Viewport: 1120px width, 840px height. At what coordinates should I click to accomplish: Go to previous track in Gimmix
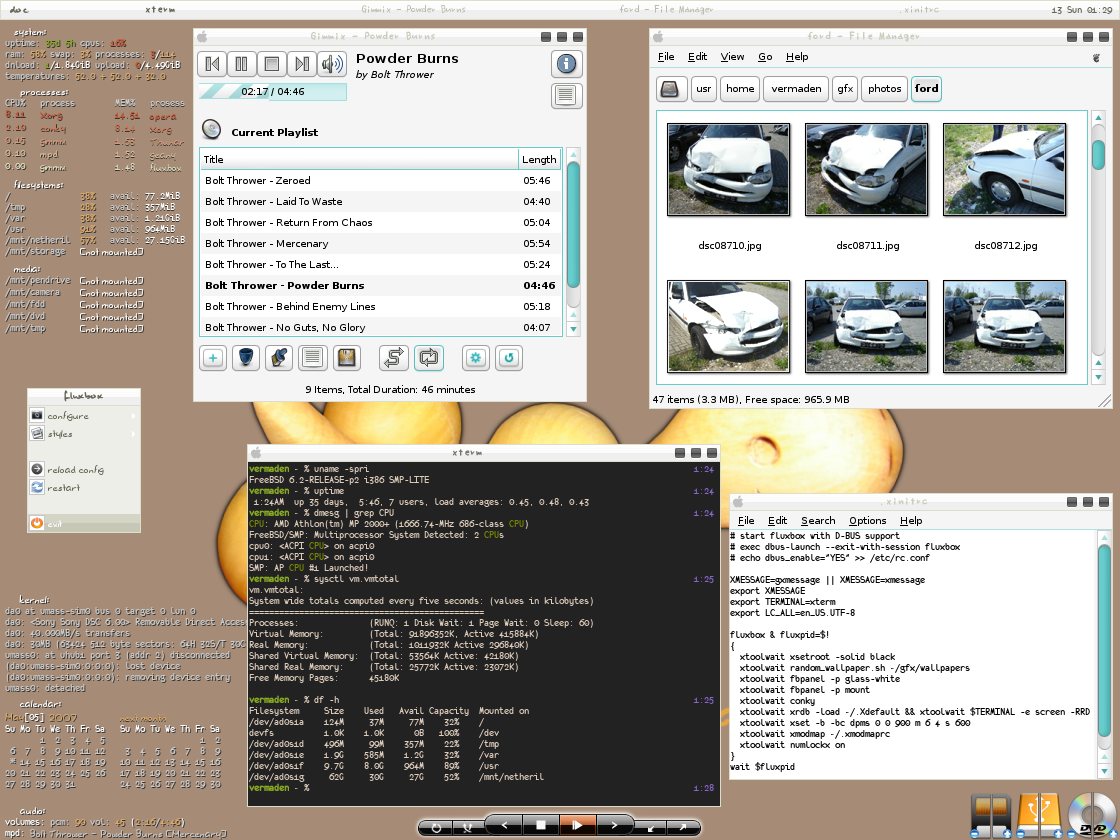point(212,64)
